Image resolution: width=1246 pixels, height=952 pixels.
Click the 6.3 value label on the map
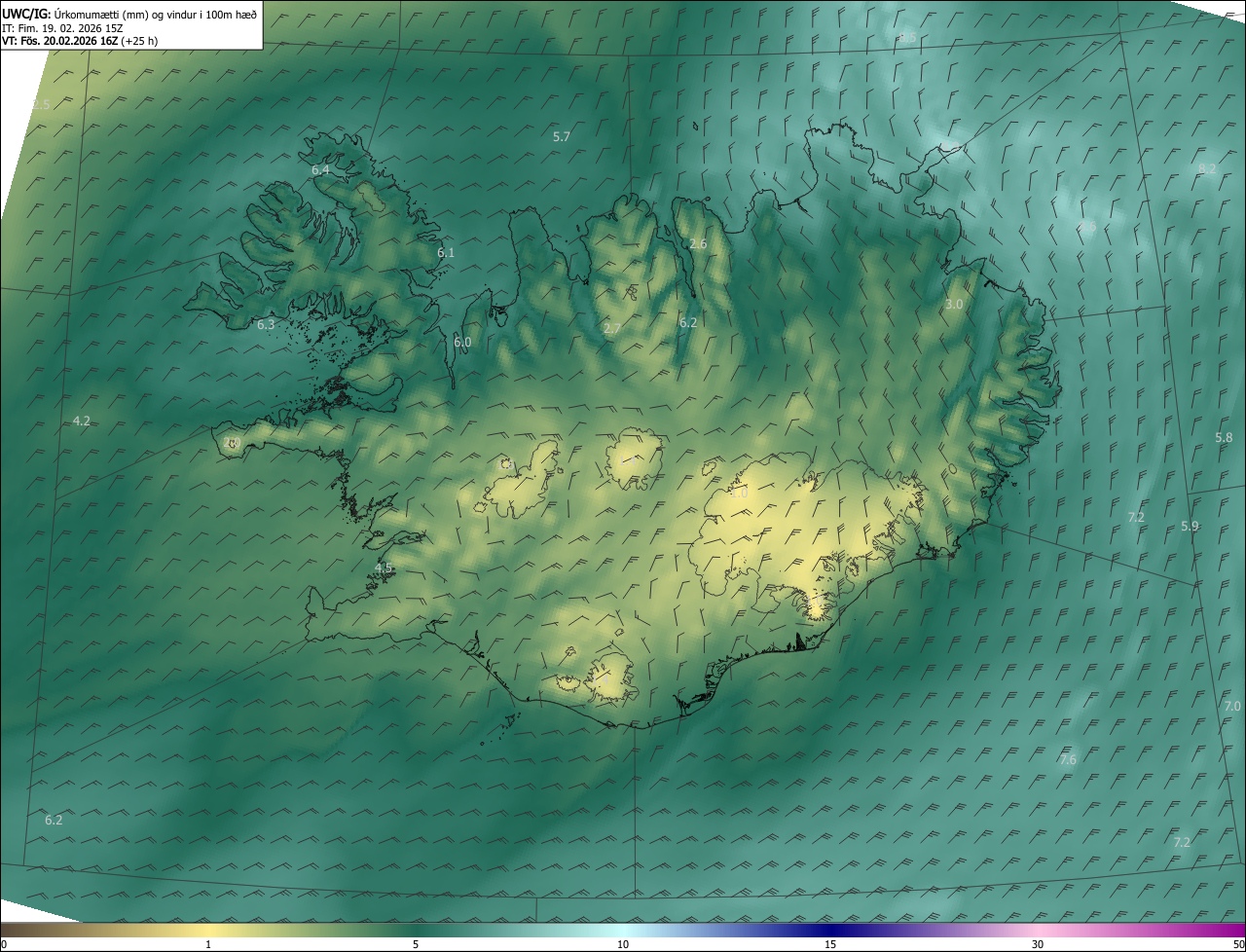click(x=266, y=325)
